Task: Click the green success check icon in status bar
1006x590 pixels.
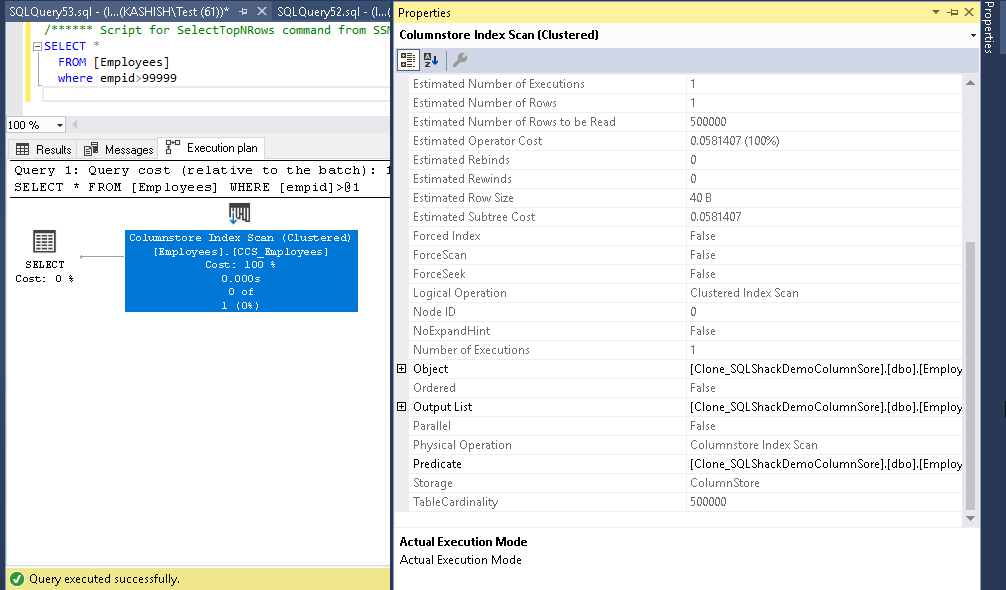Action: click(17, 579)
